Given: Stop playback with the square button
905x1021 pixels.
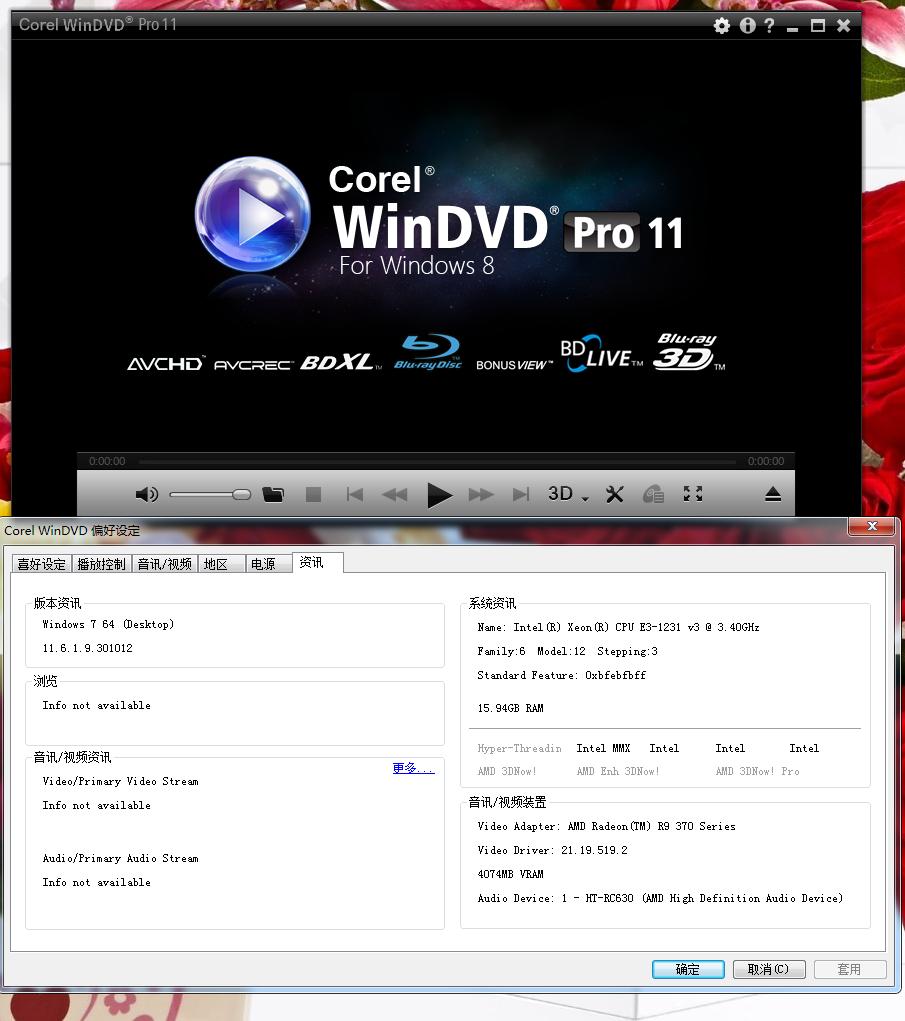Looking at the screenshot, I should tap(313, 494).
